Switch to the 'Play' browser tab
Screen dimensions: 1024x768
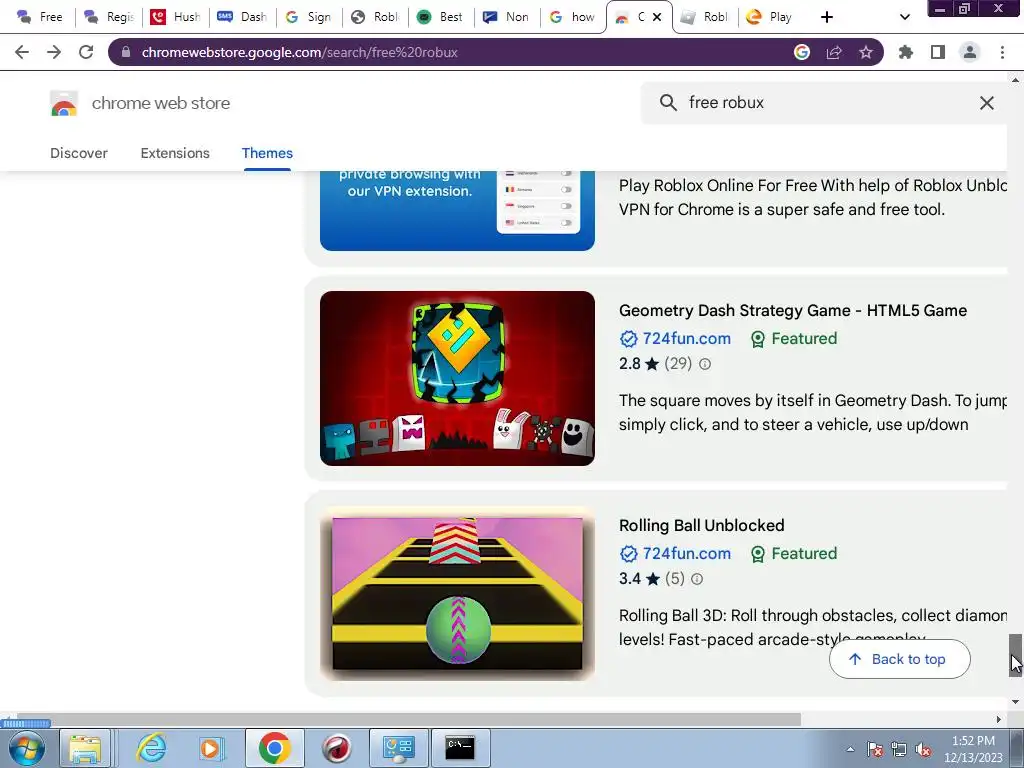[770, 17]
